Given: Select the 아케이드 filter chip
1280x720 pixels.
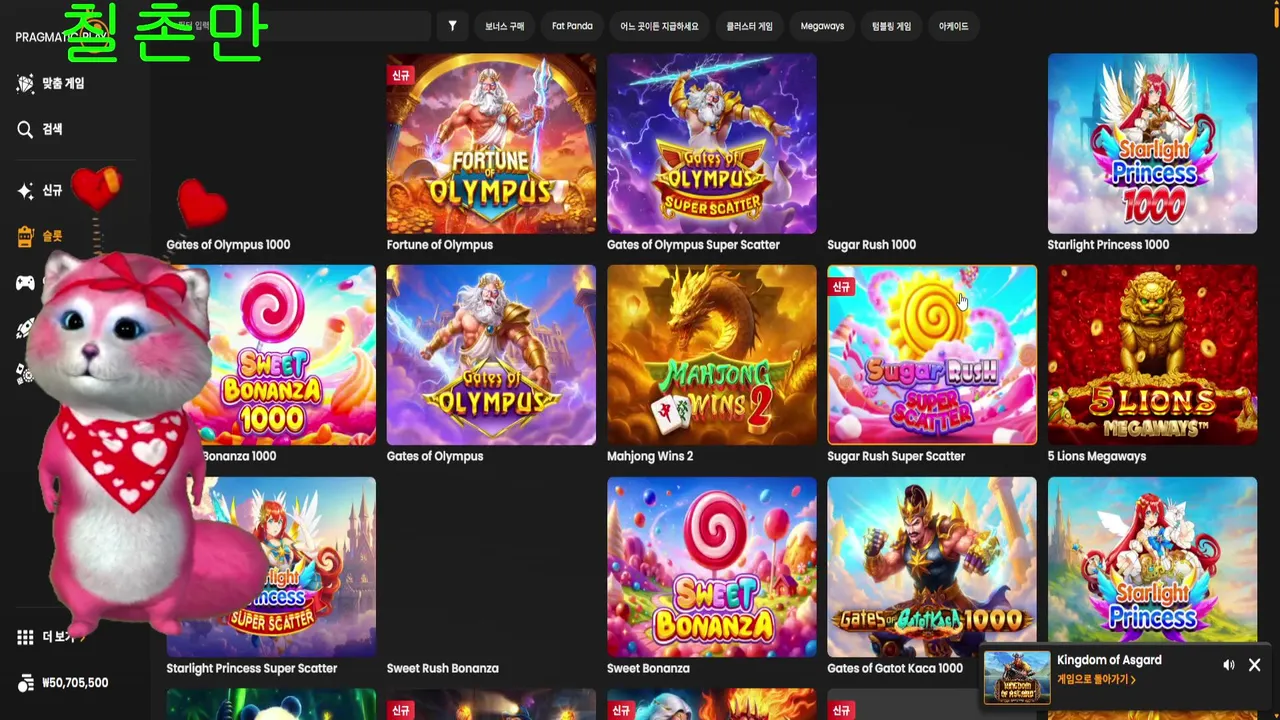Looking at the screenshot, I should [953, 26].
